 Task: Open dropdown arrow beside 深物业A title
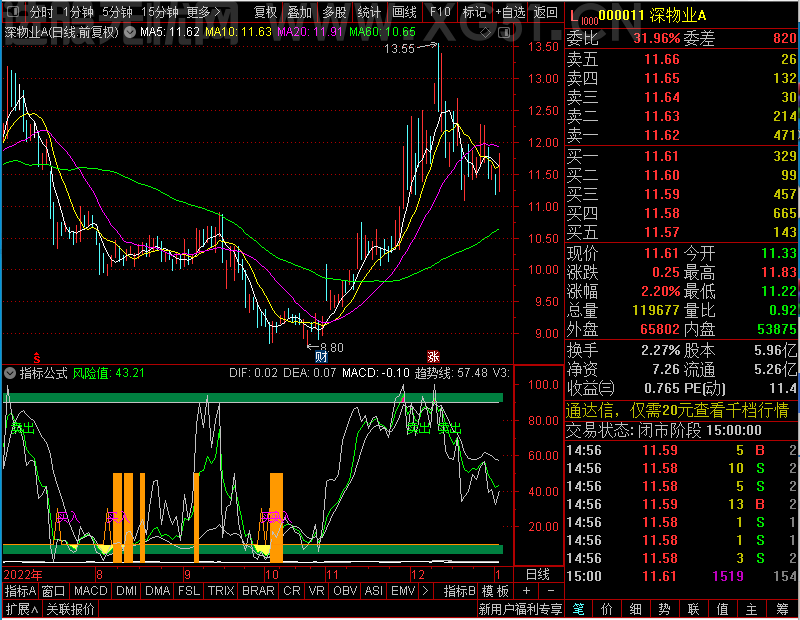click(x=130, y=32)
